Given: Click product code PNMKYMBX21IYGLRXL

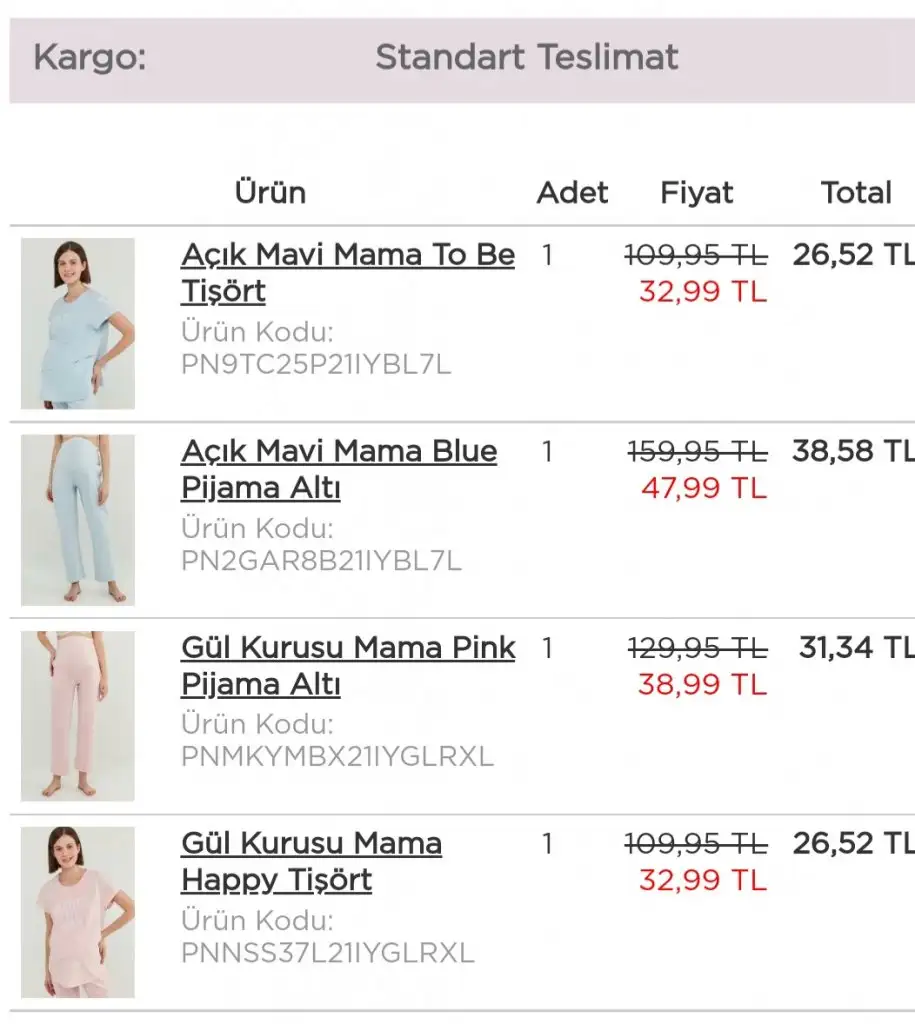Looking at the screenshot, I should coord(337,757).
